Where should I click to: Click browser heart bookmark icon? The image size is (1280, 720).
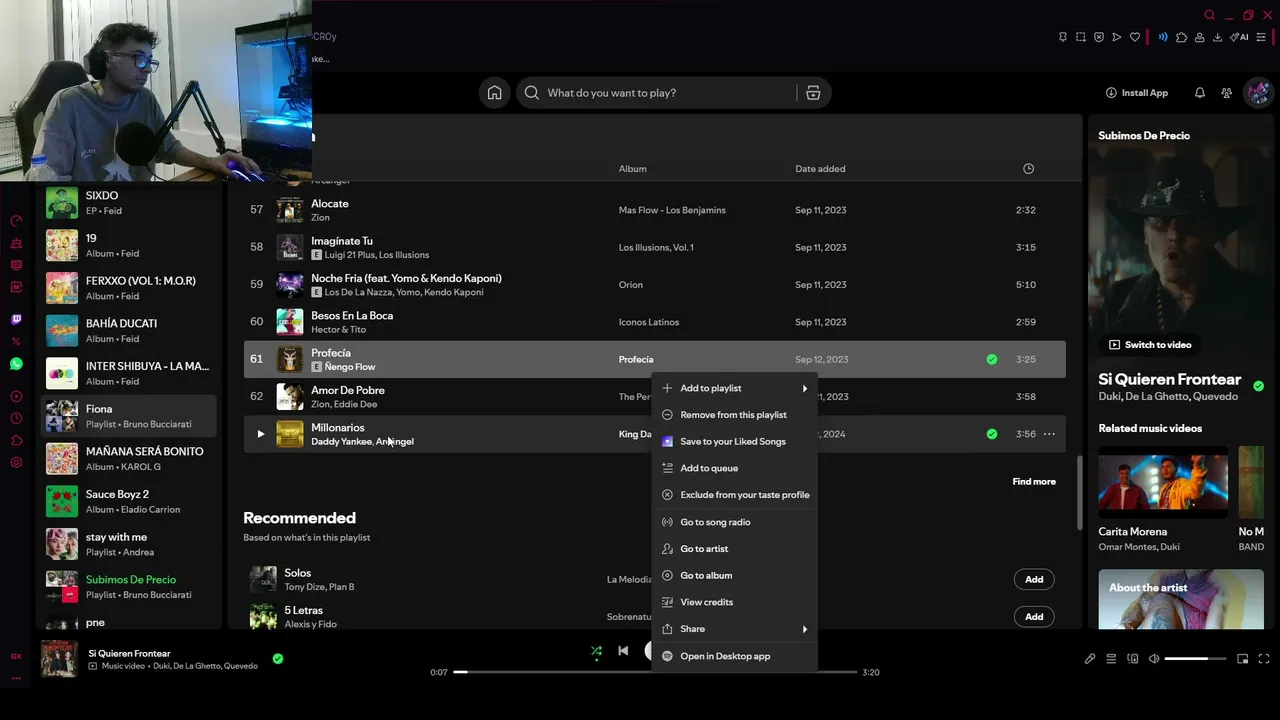[1135, 37]
